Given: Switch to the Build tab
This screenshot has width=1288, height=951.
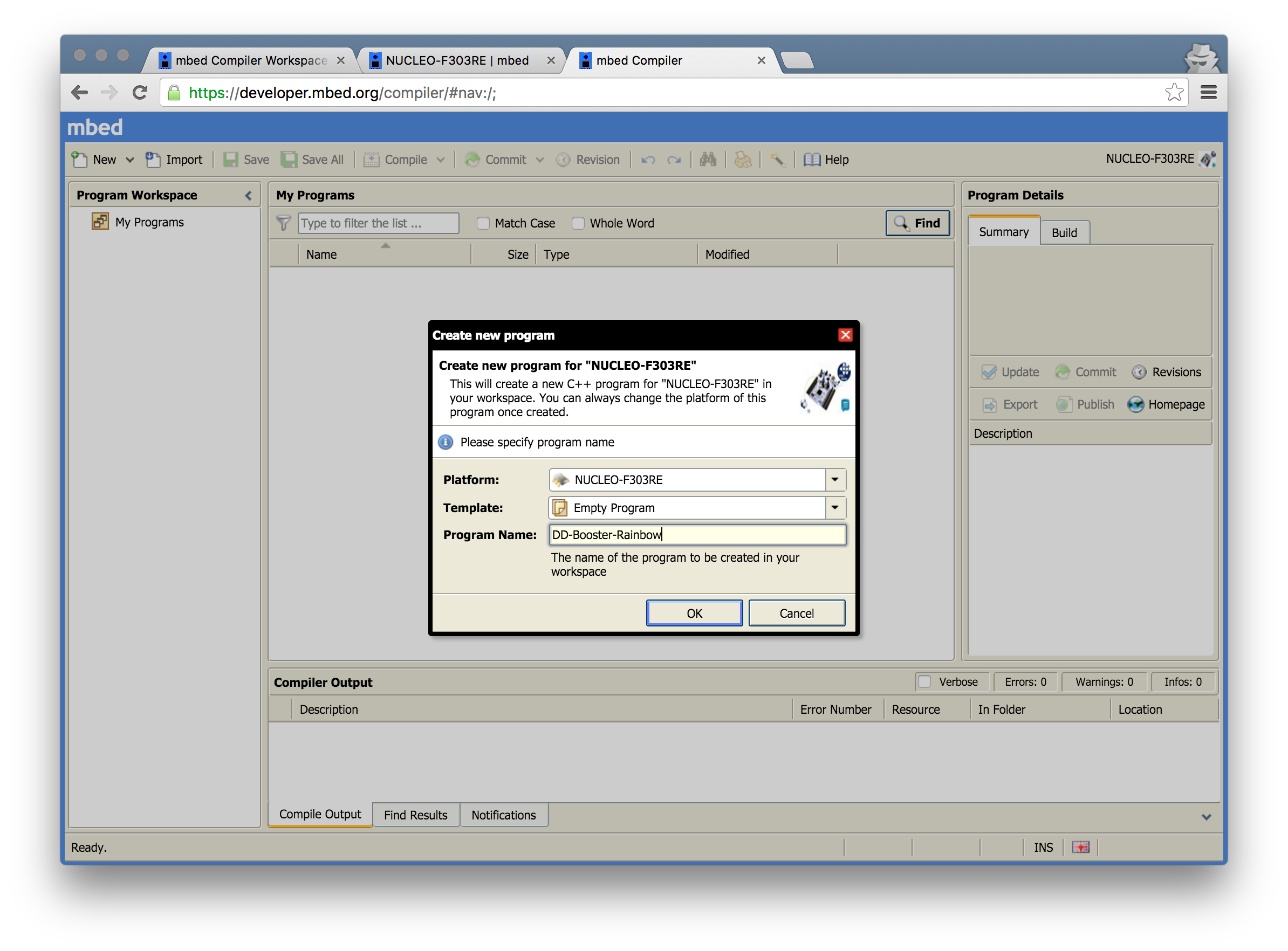Looking at the screenshot, I should pyautogui.click(x=1065, y=232).
